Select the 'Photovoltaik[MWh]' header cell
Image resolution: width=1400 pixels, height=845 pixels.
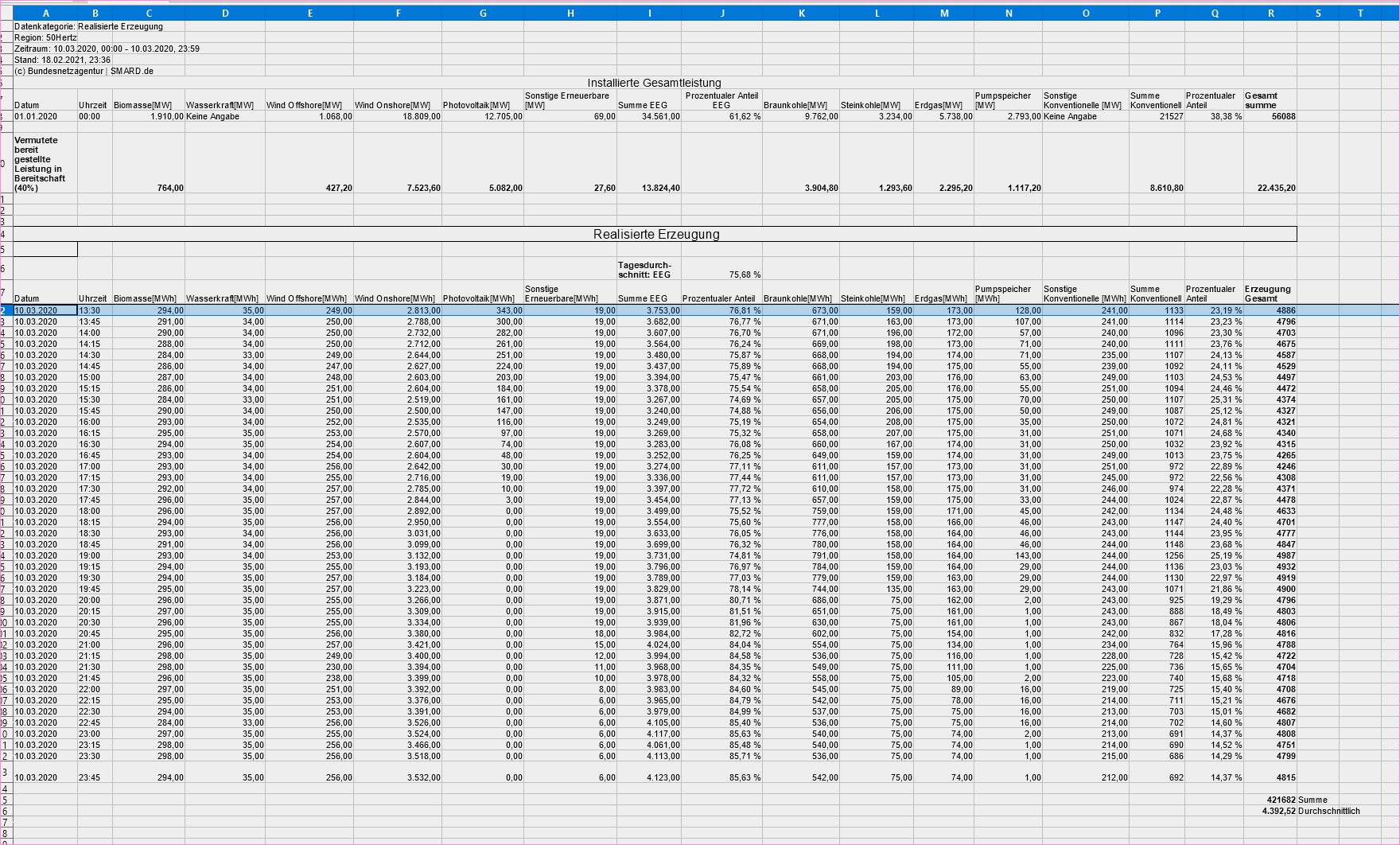pos(483,294)
